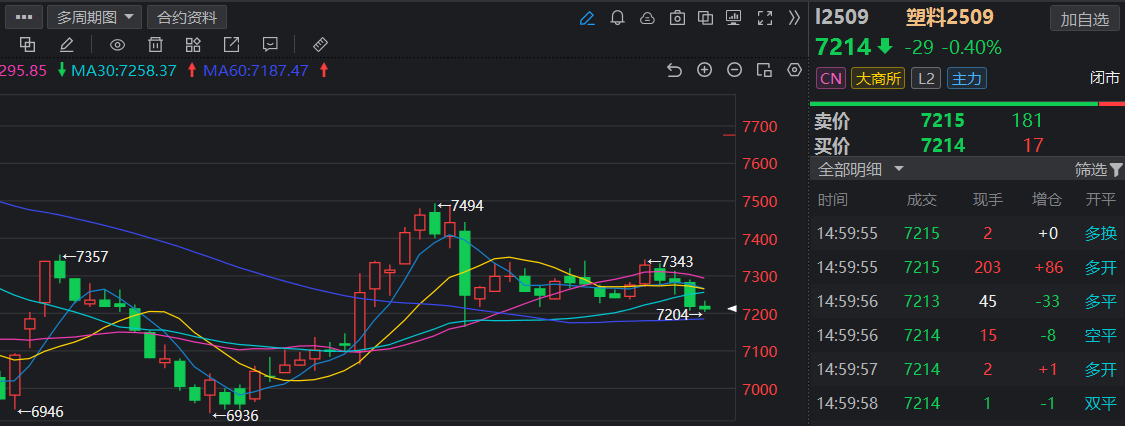Click the undo arrow icon

click(x=674, y=70)
